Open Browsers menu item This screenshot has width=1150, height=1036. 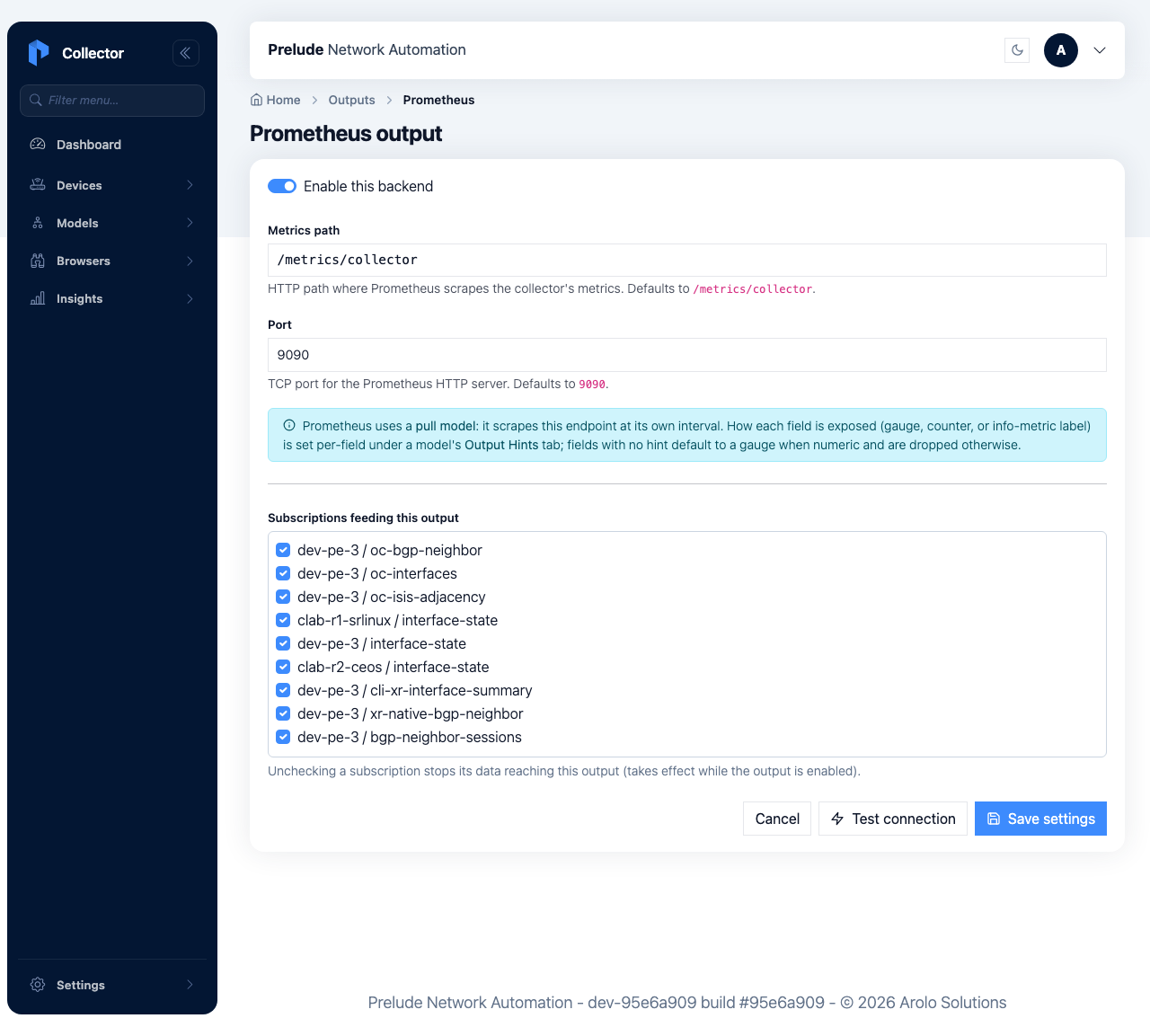pyautogui.click(x=112, y=261)
